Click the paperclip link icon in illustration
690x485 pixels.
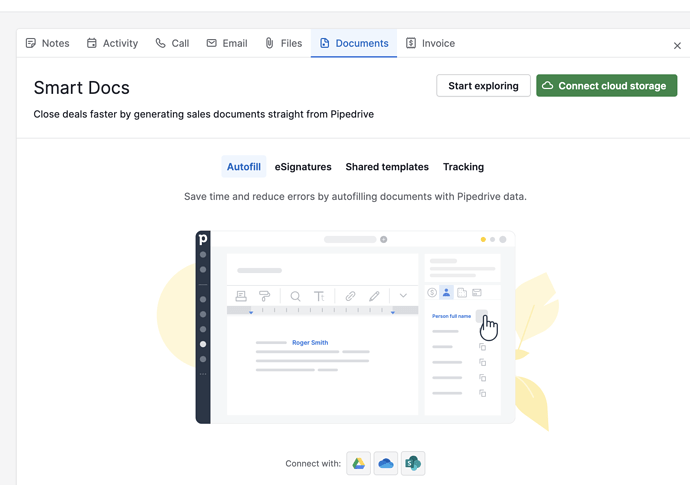tap(350, 296)
